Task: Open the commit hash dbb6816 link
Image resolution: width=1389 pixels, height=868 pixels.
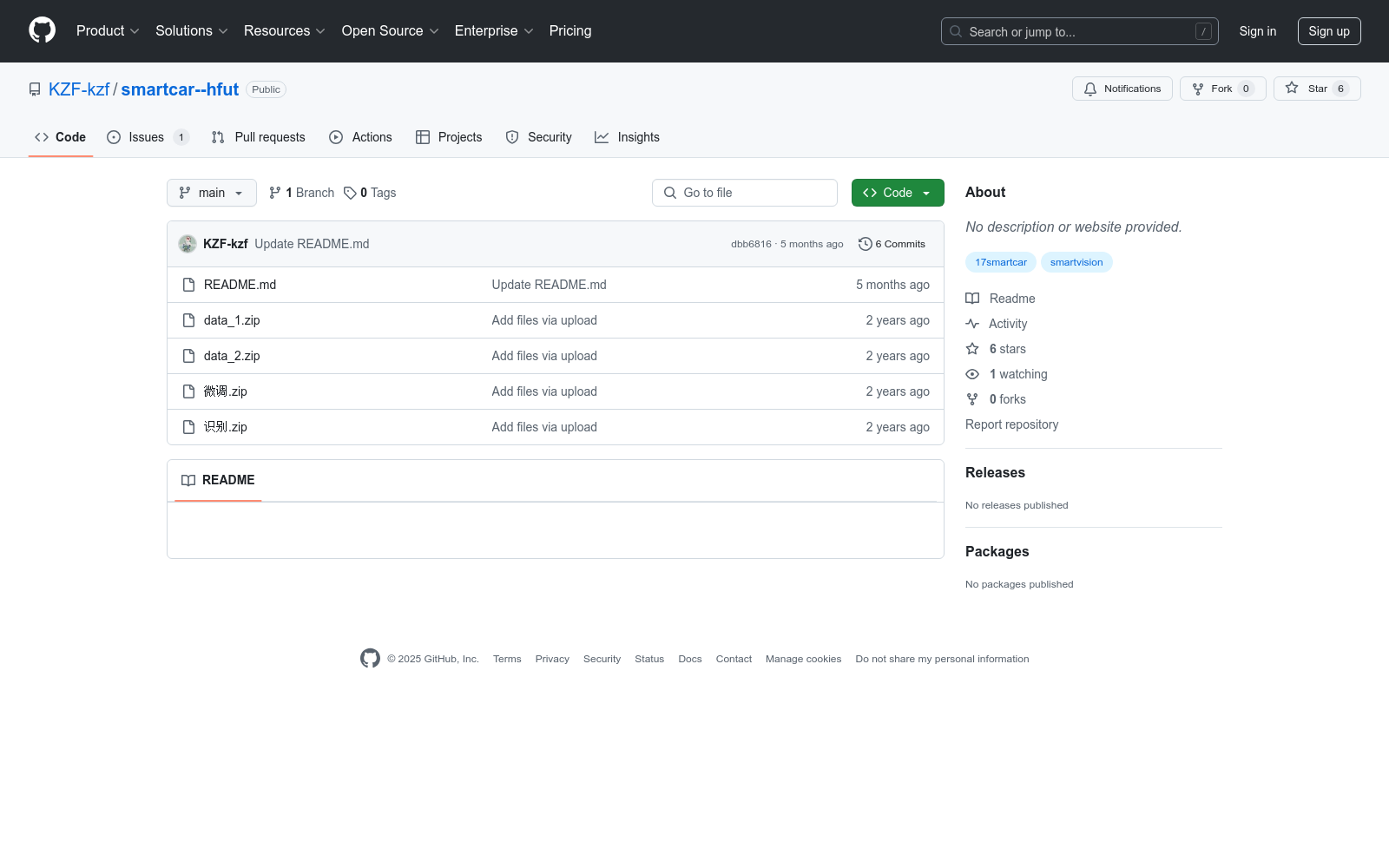Action: [751, 244]
